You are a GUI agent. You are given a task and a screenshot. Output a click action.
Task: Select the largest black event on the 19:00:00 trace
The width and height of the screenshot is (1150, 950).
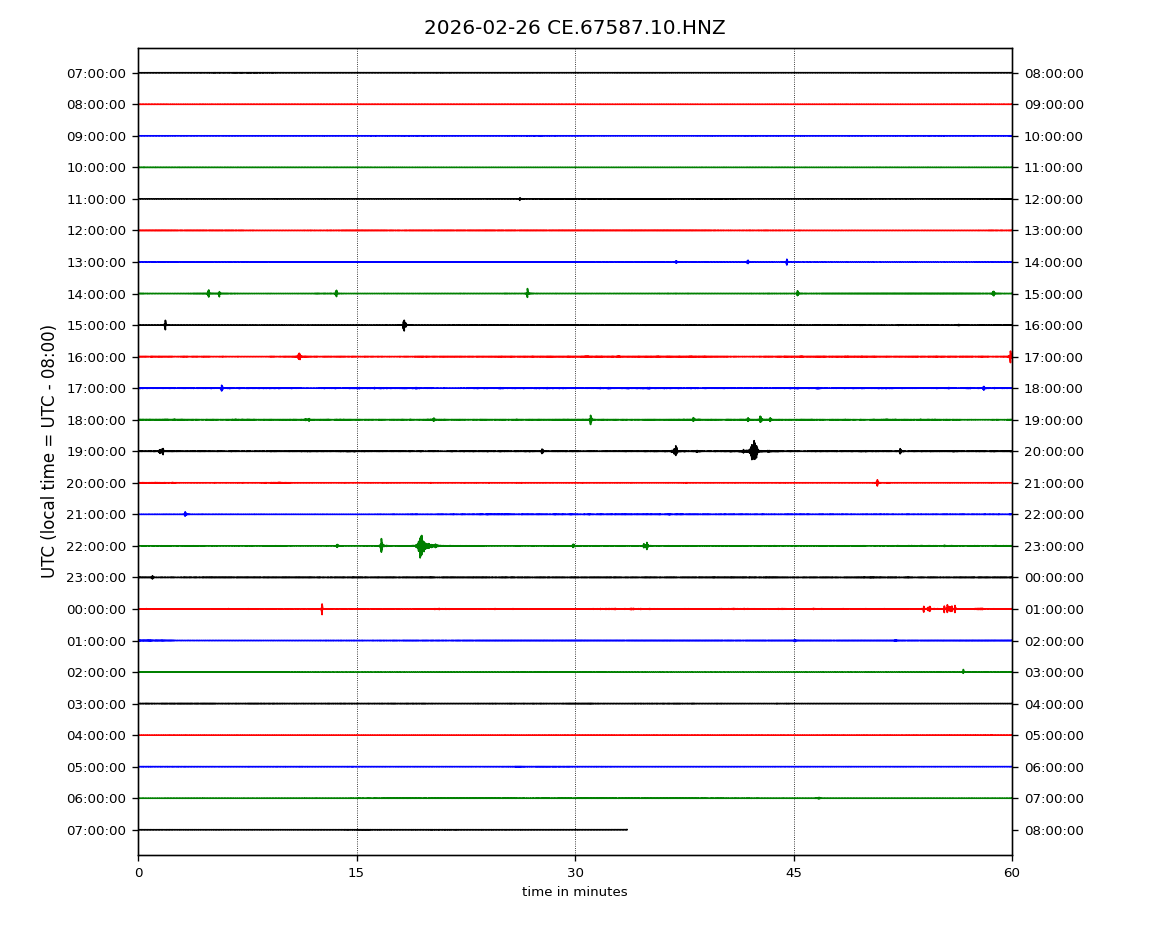(753, 451)
